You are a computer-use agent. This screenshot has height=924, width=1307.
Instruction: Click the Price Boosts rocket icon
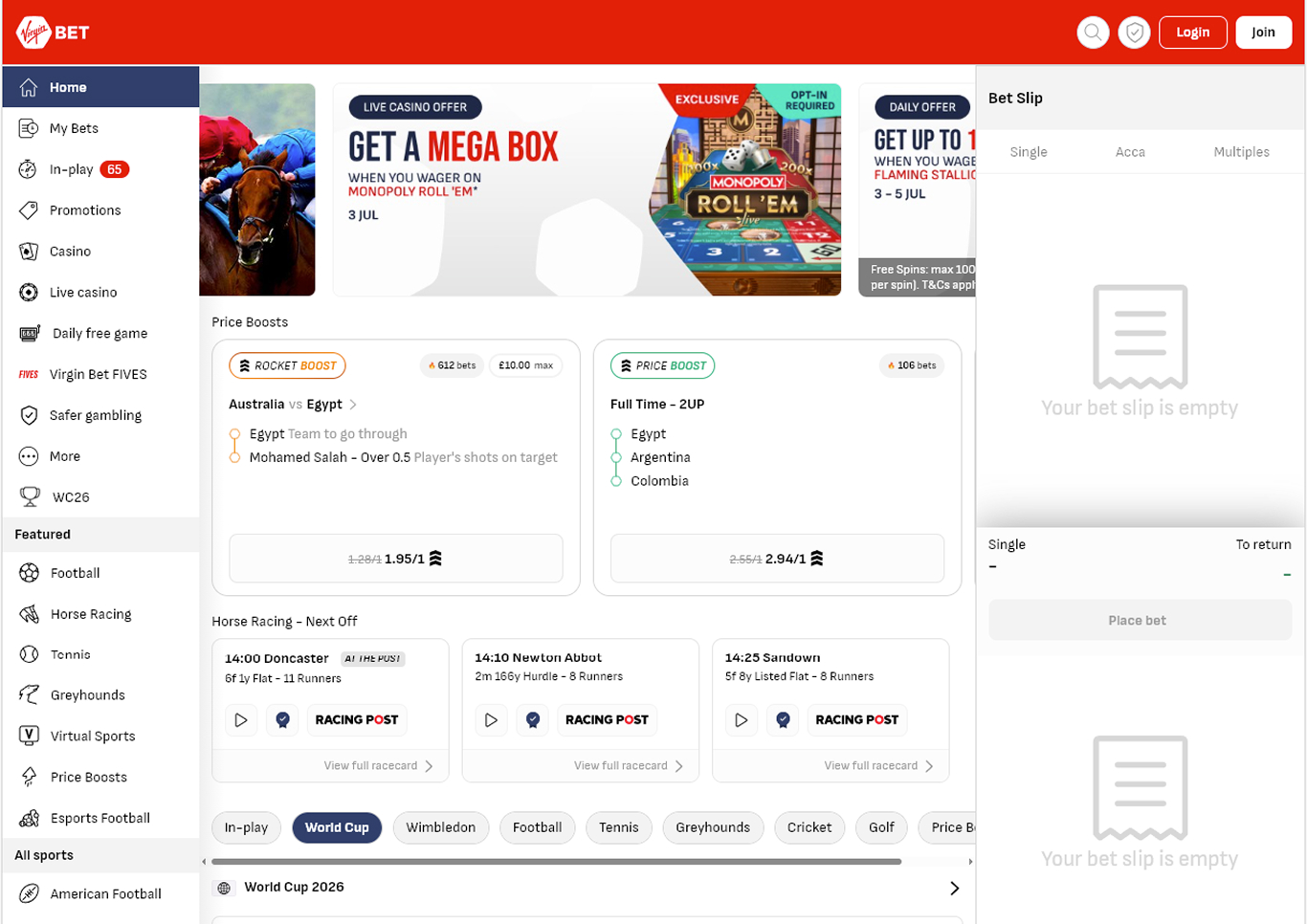pyautogui.click(x=30, y=777)
